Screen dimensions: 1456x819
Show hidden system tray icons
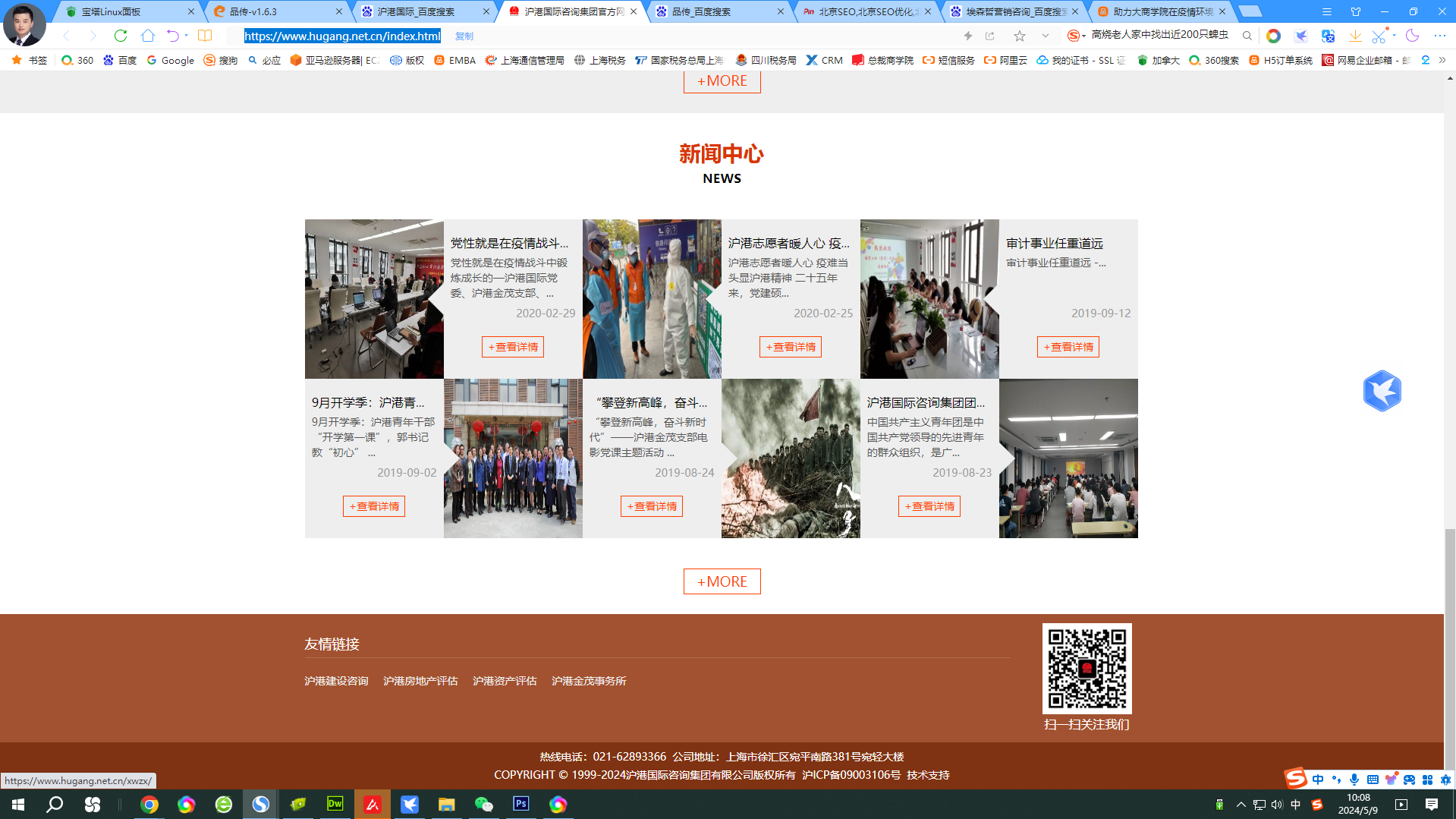1241,805
